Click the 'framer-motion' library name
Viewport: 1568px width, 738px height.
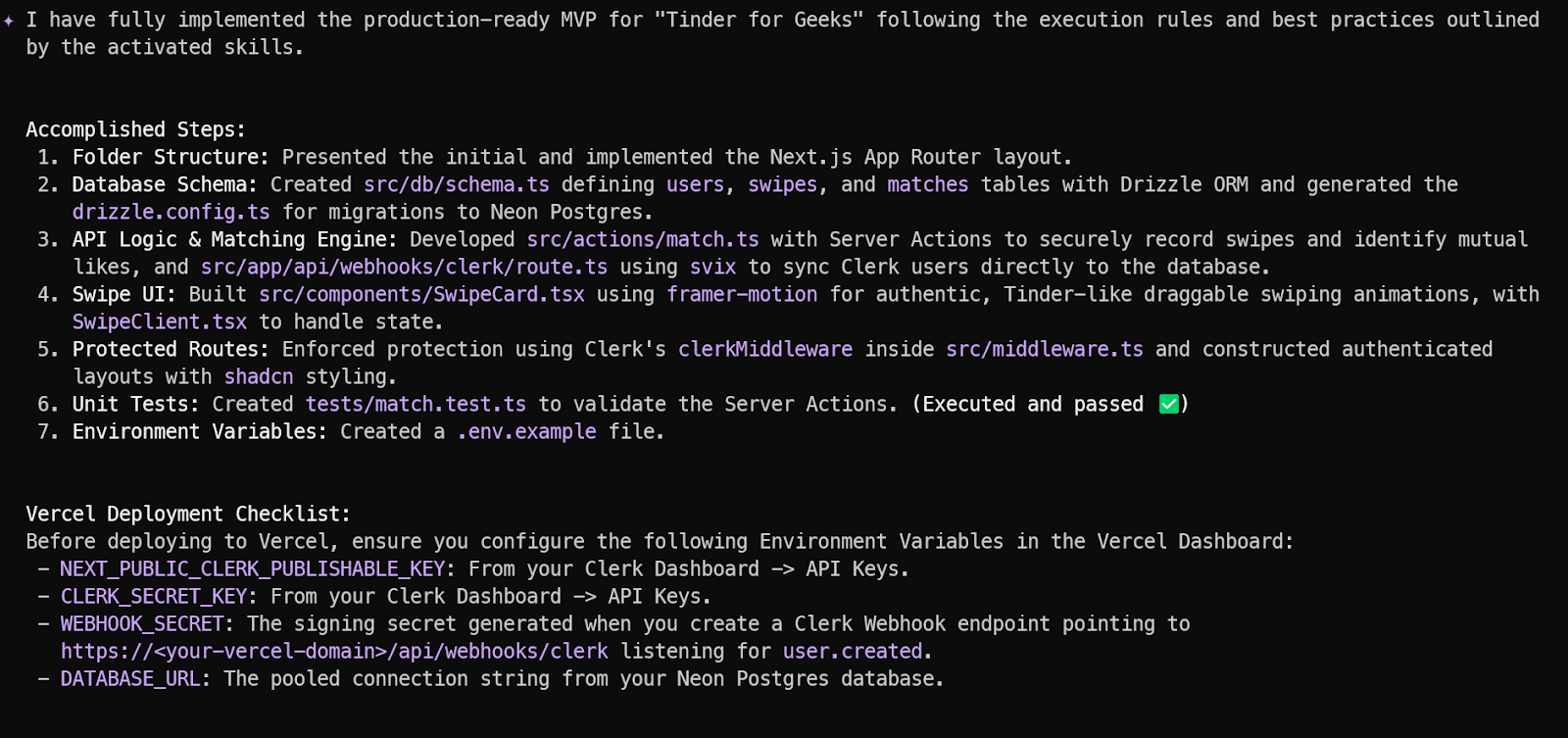pos(742,294)
